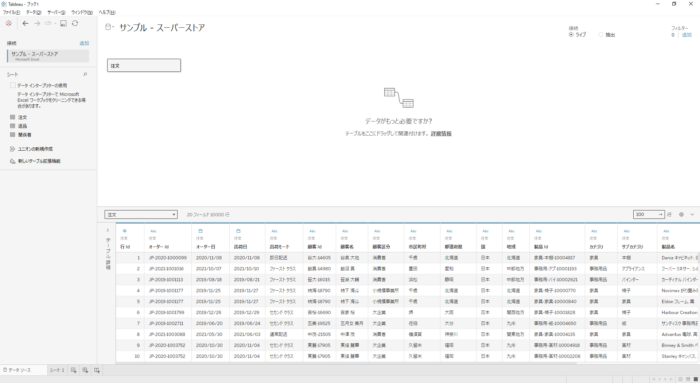
Task: Open the ウィンドウ menu
Action: pos(82,12)
